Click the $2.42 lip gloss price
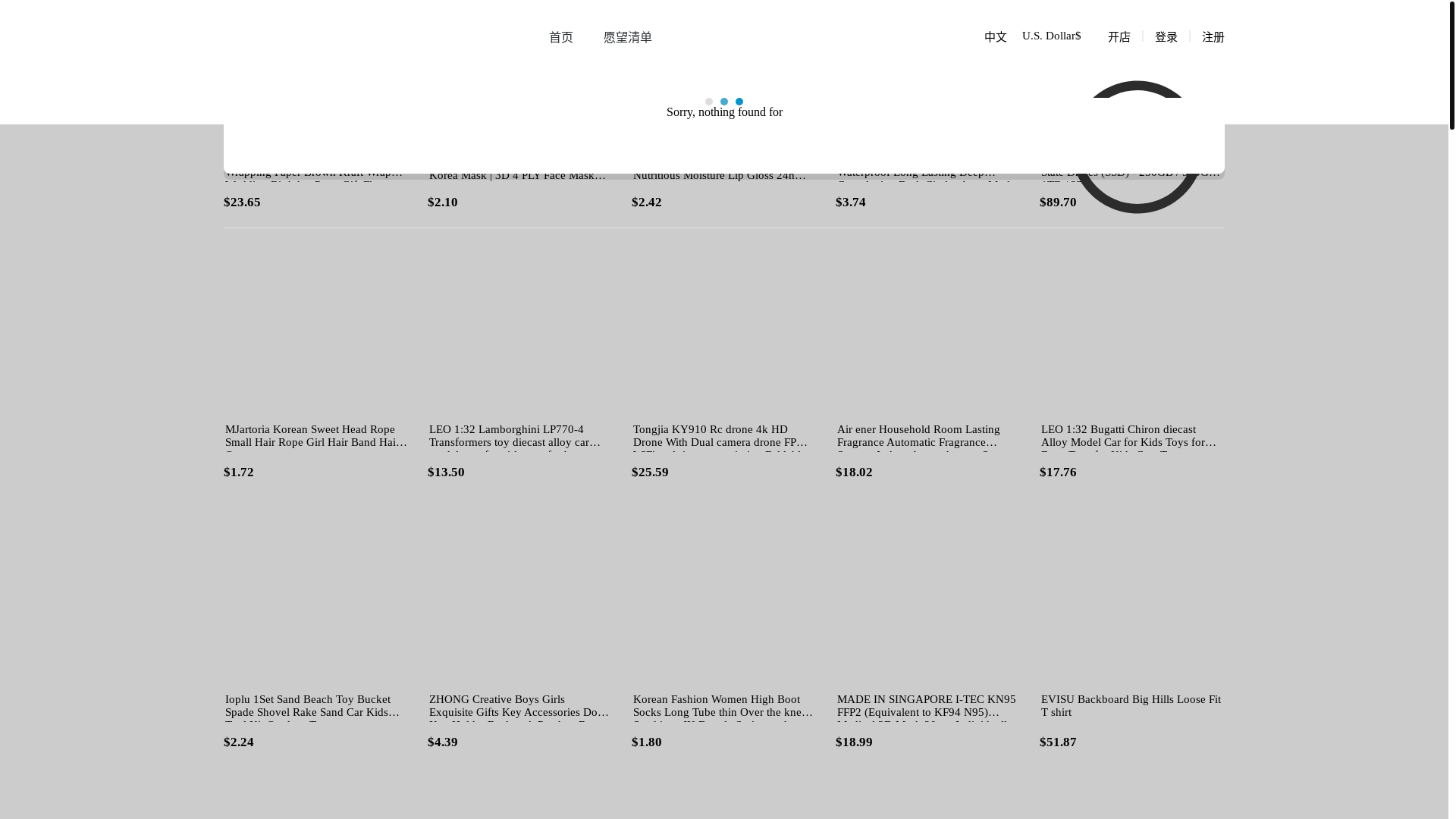1456x819 pixels. tap(647, 202)
